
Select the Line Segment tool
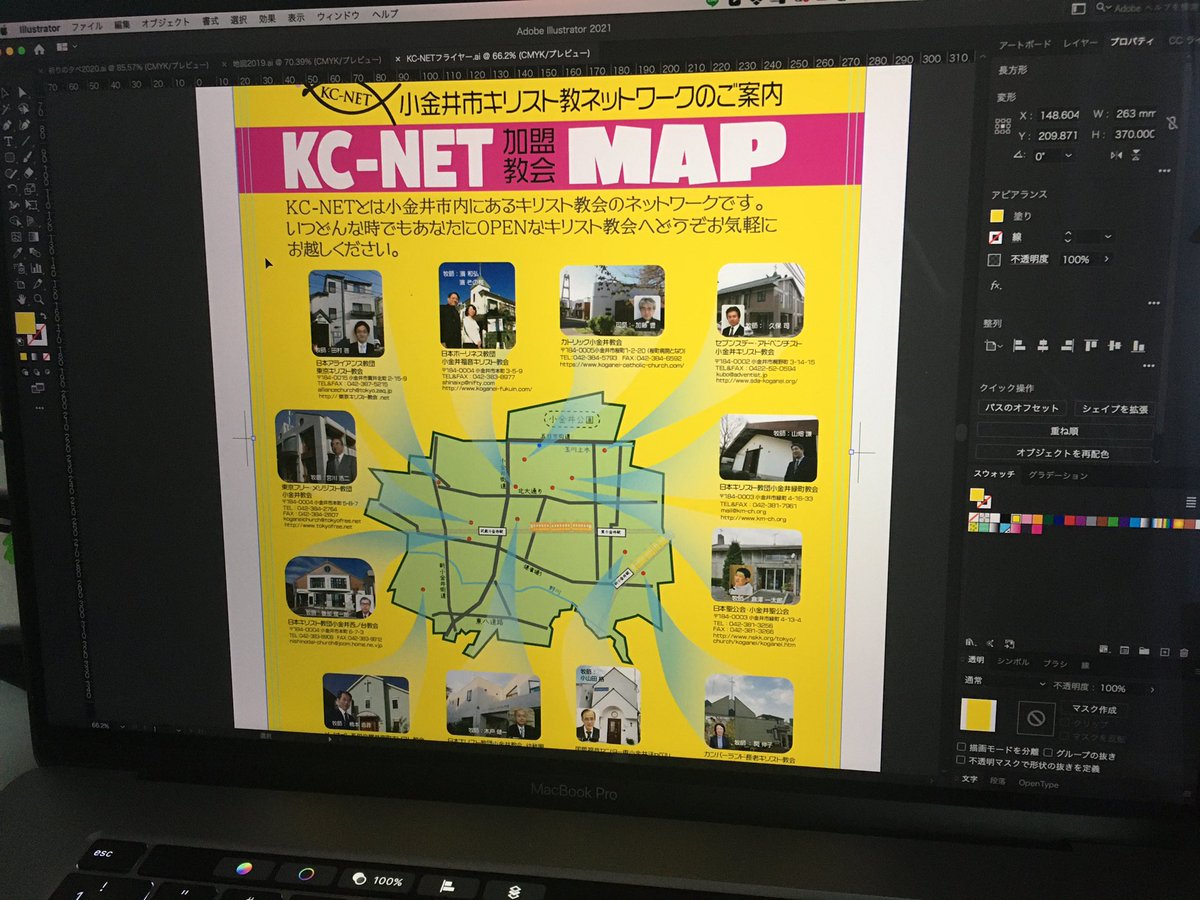26,140
